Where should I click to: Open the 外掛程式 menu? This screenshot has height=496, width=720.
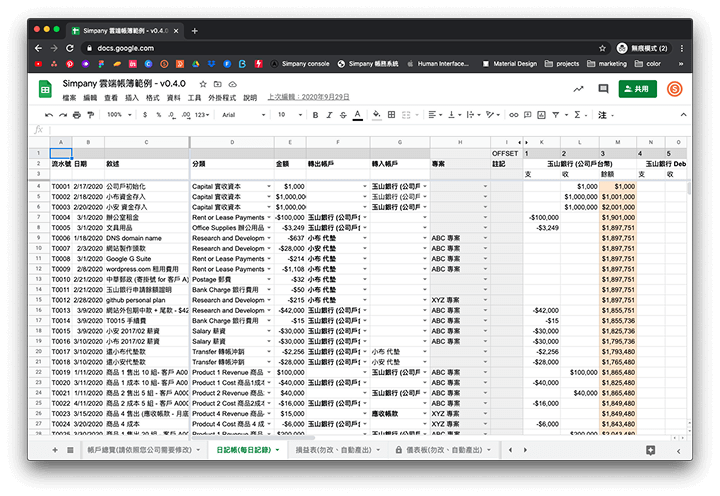point(222,98)
